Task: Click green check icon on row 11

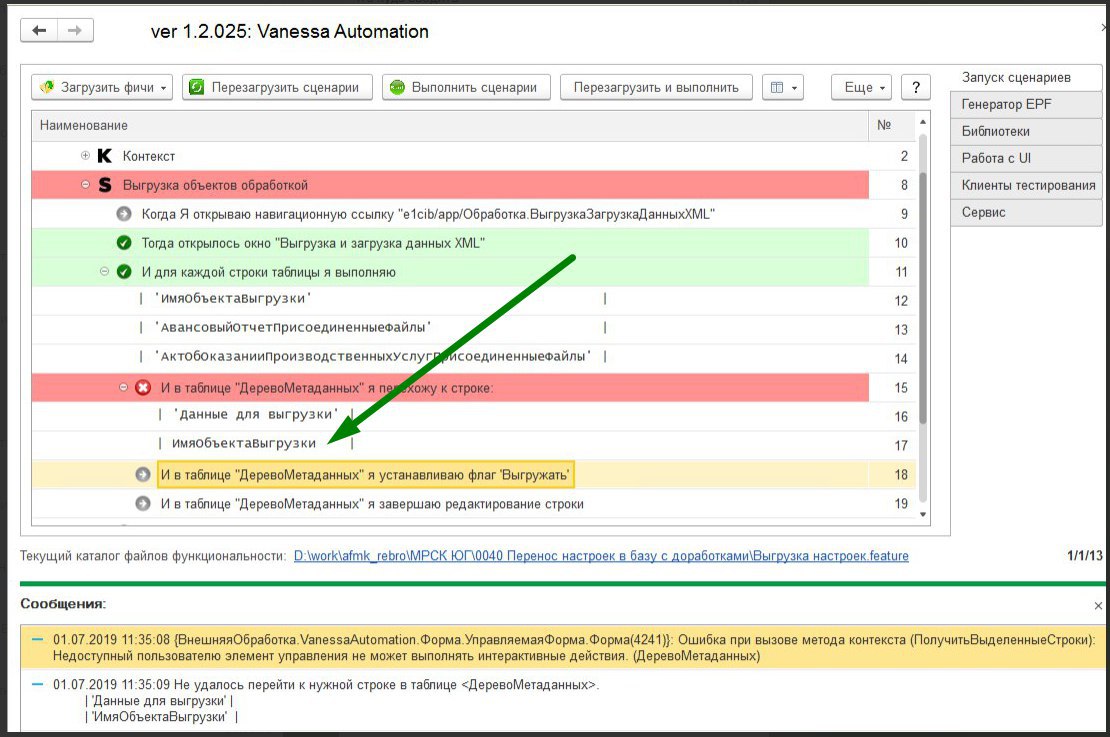Action: [124, 271]
